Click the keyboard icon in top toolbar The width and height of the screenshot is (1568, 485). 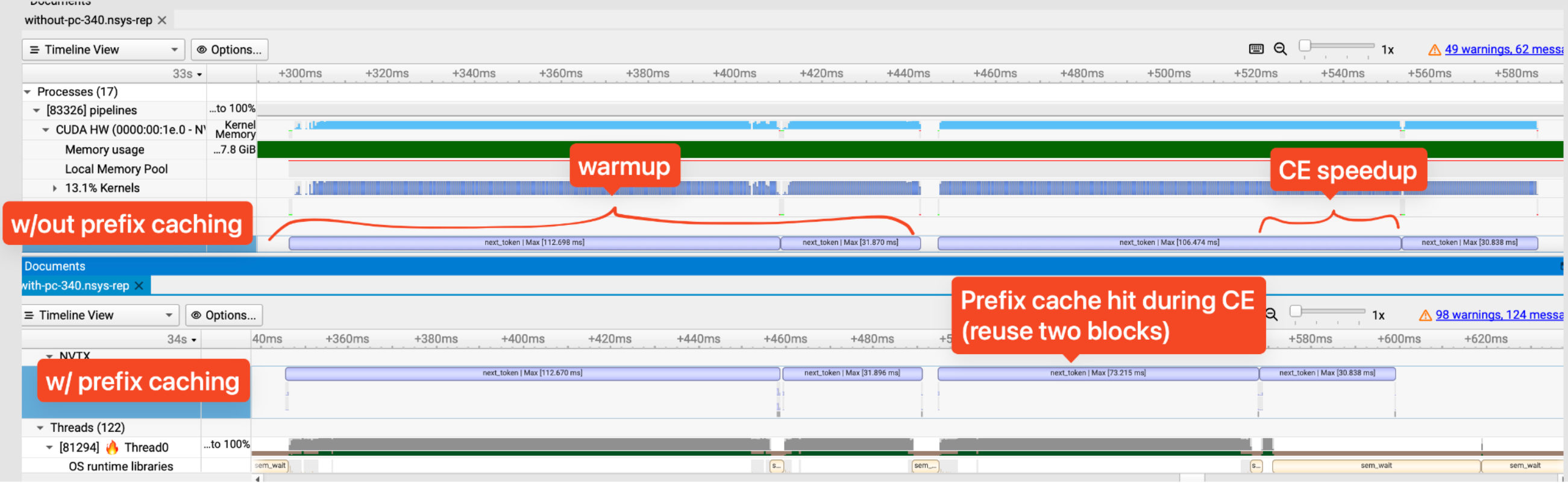point(1256,49)
